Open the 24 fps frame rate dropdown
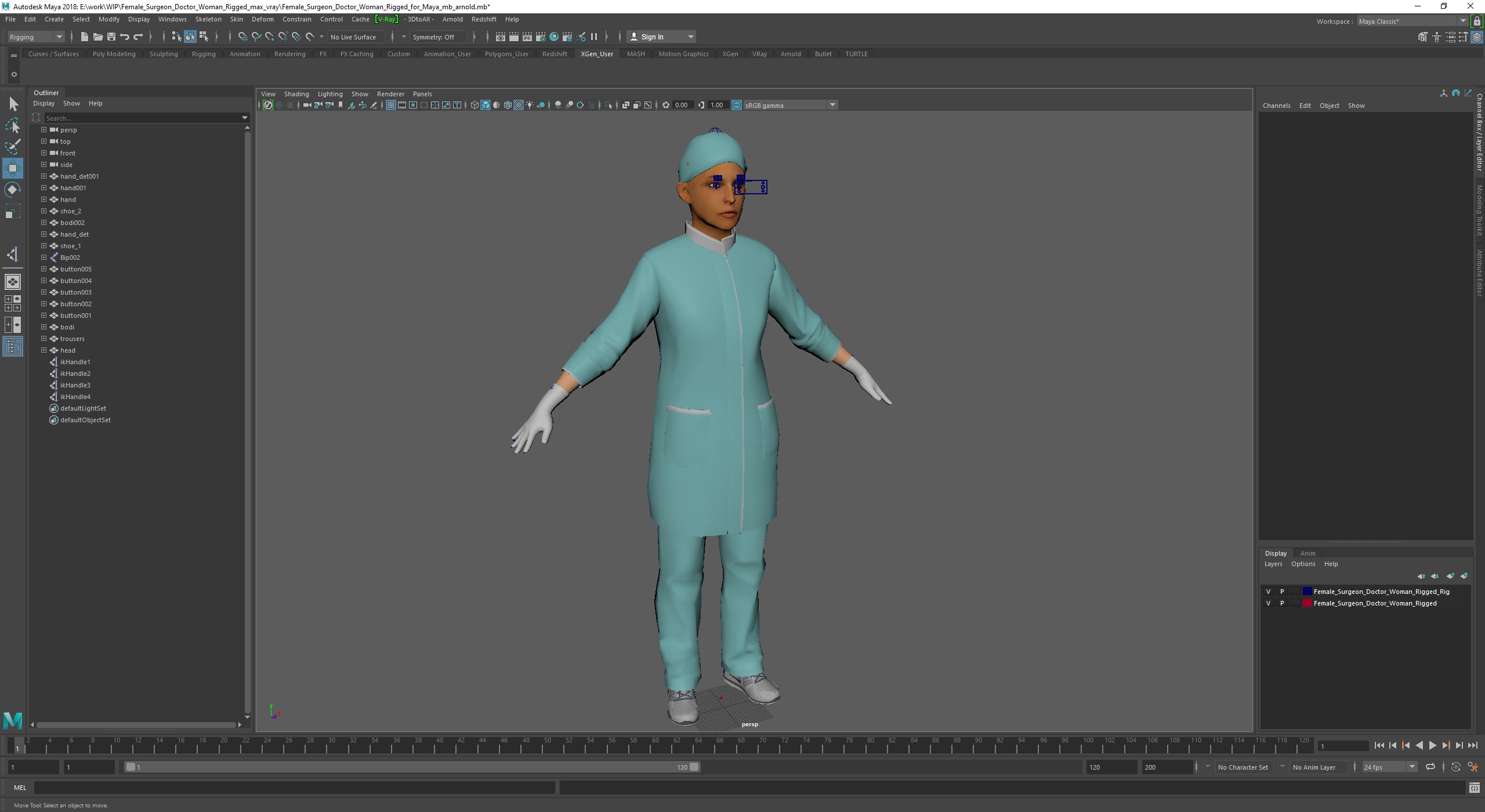1485x812 pixels. point(1389,767)
